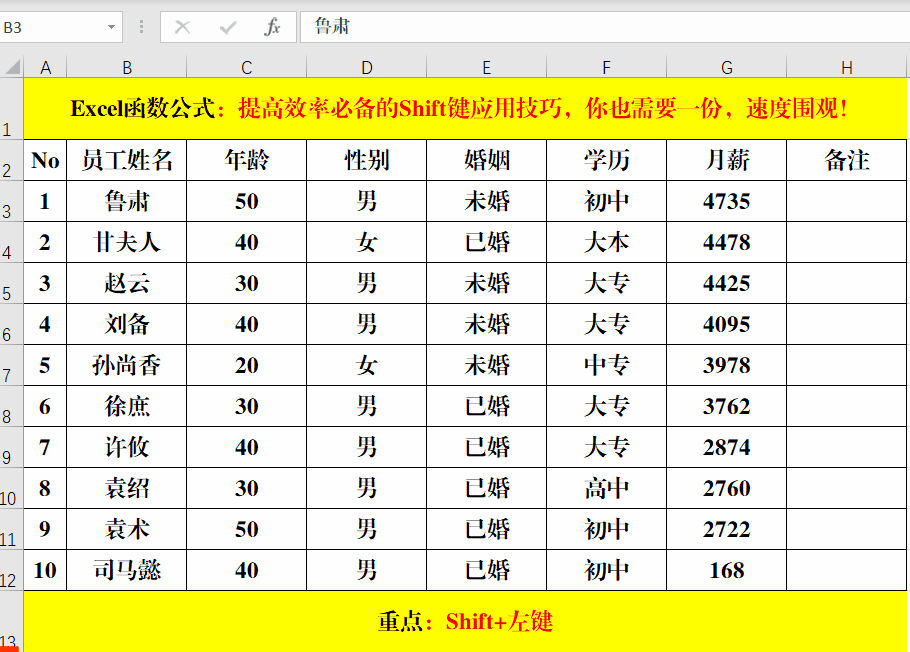
Task: Select column D header
Action: click(x=367, y=67)
